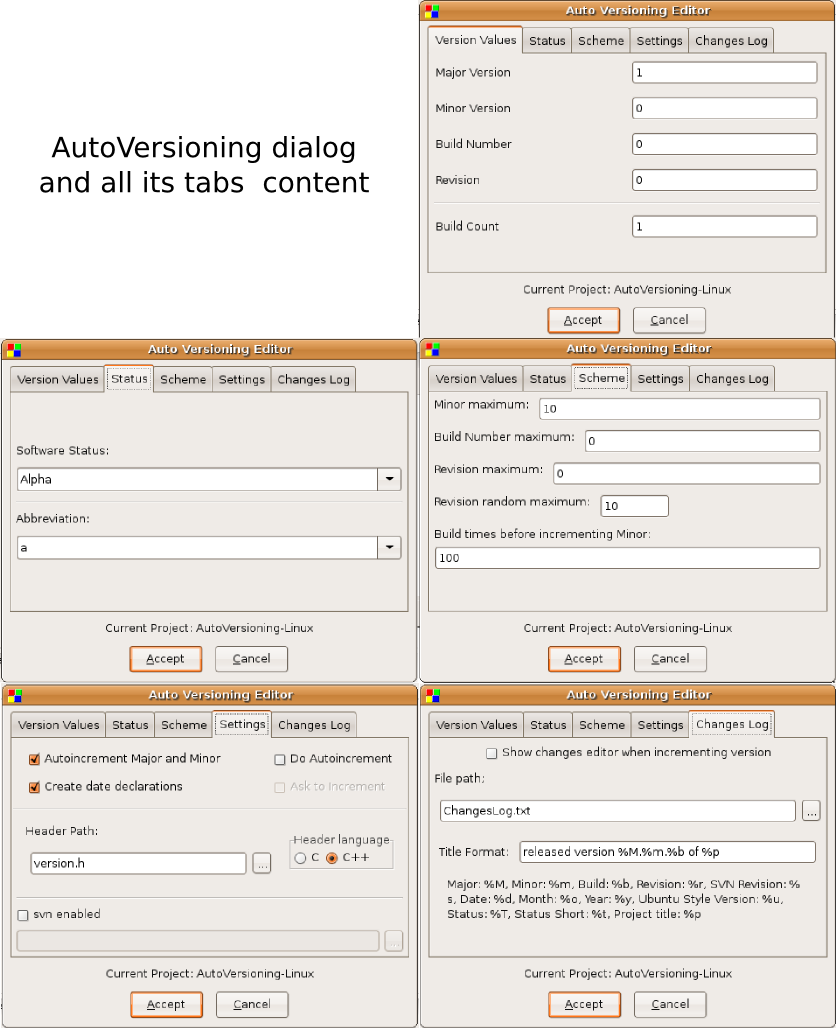The height and width of the screenshot is (1028, 836).
Task: Click the Major Version input field
Action: 723,72
